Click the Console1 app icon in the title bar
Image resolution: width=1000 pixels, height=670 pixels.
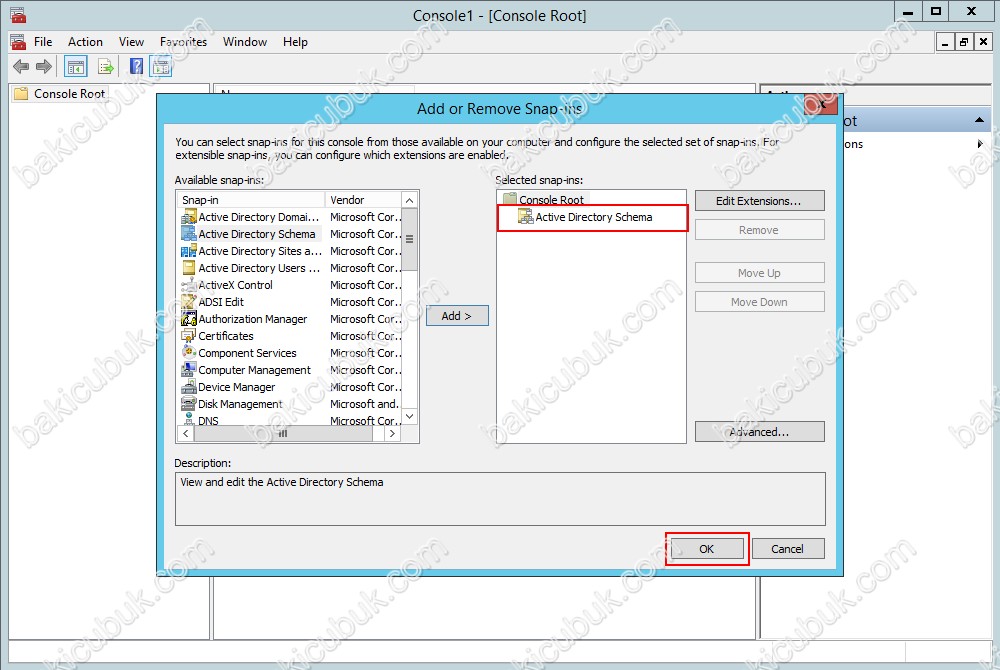click(18, 15)
